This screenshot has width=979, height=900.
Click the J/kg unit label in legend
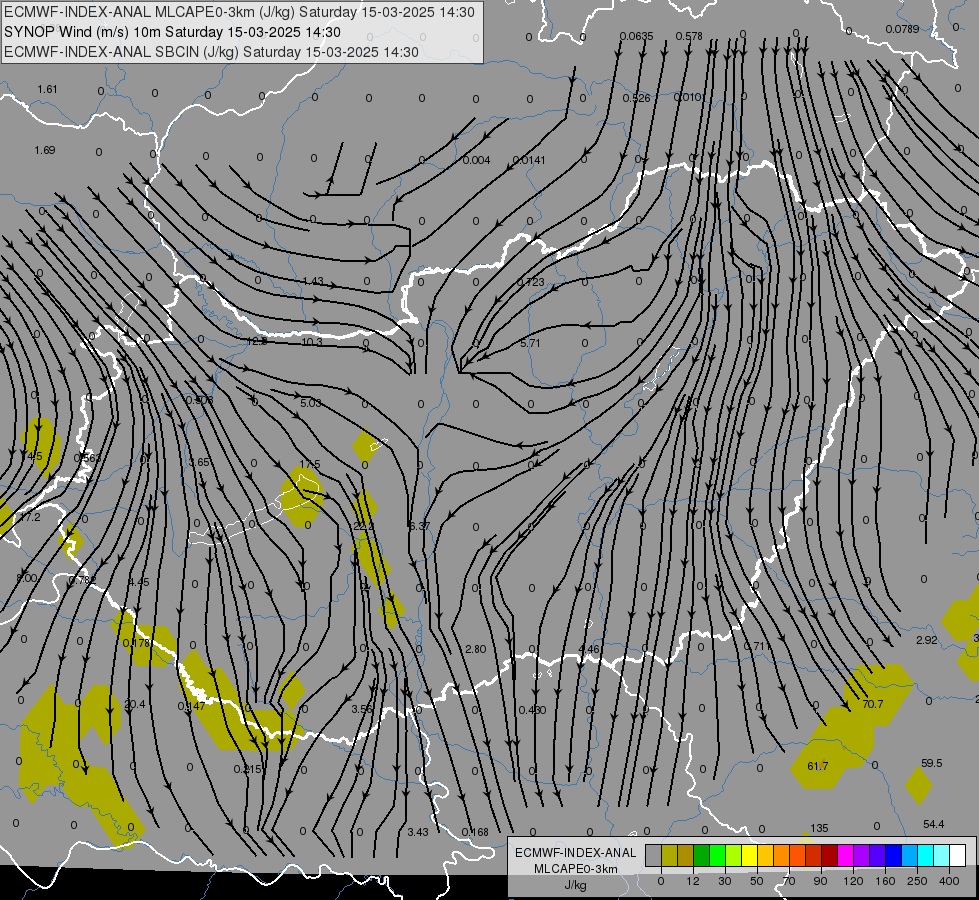coord(576,884)
